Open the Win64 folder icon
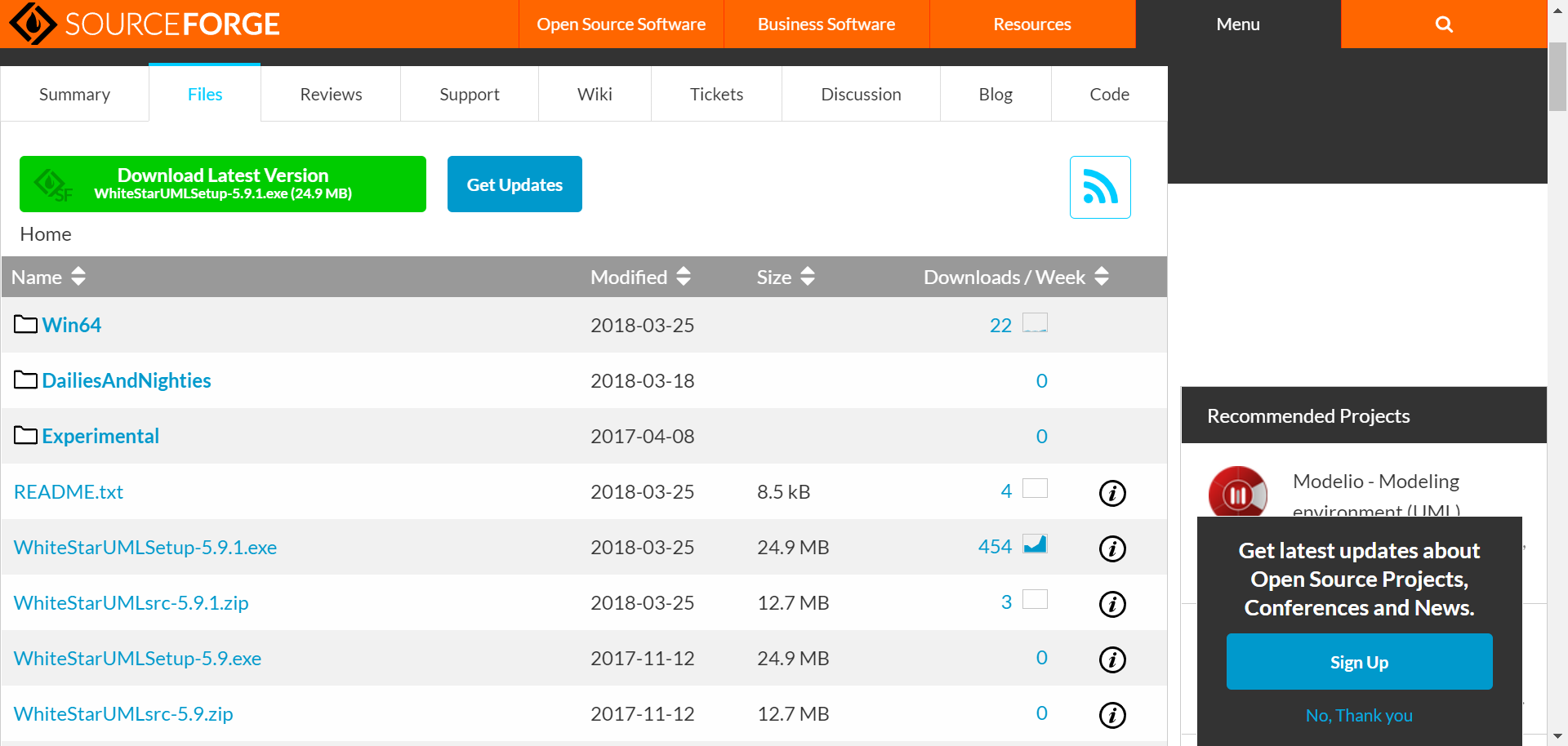 click(25, 325)
